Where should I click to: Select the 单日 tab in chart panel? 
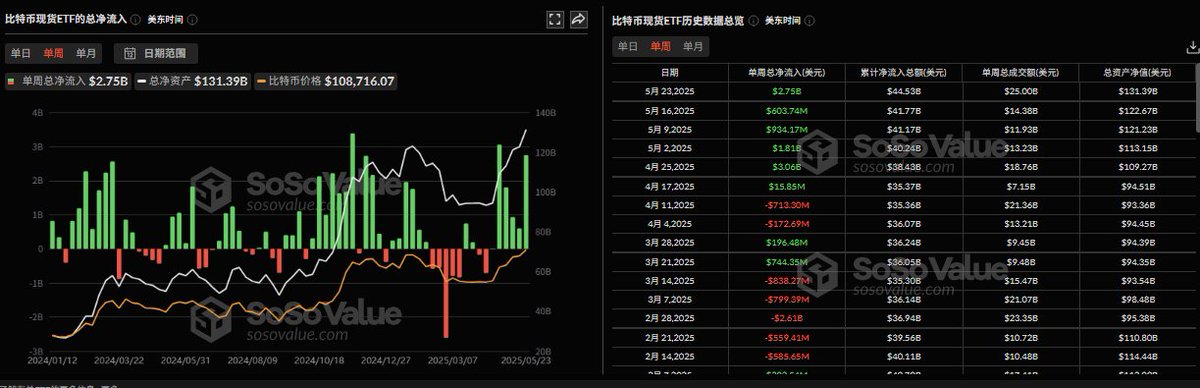pyautogui.click(x=20, y=53)
